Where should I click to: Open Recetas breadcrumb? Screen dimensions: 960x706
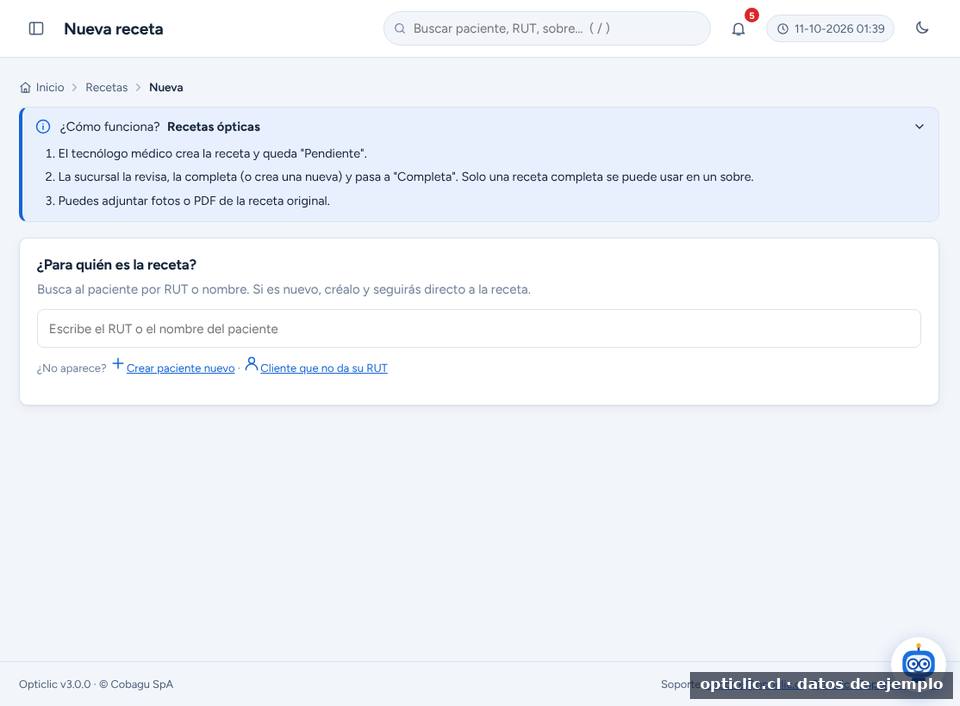pos(107,88)
